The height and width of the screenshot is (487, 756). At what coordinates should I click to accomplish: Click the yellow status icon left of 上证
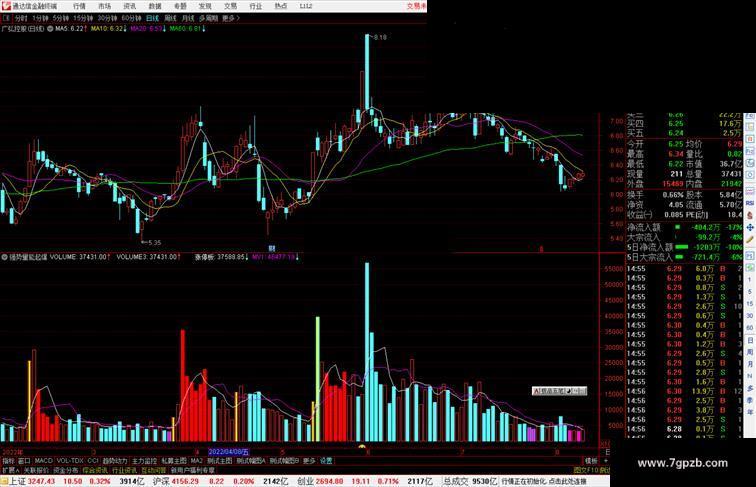4,481
